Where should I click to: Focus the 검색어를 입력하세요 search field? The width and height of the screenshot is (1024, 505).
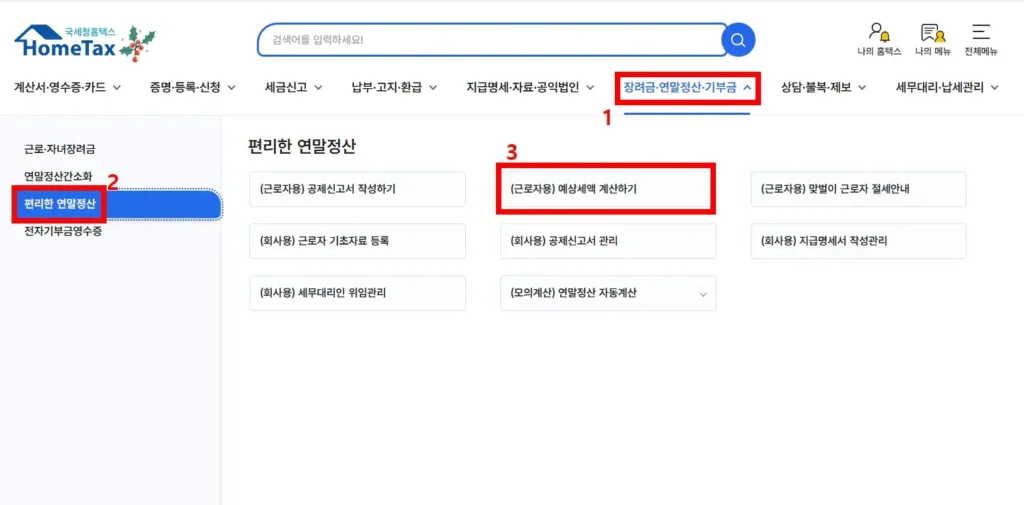click(492, 40)
